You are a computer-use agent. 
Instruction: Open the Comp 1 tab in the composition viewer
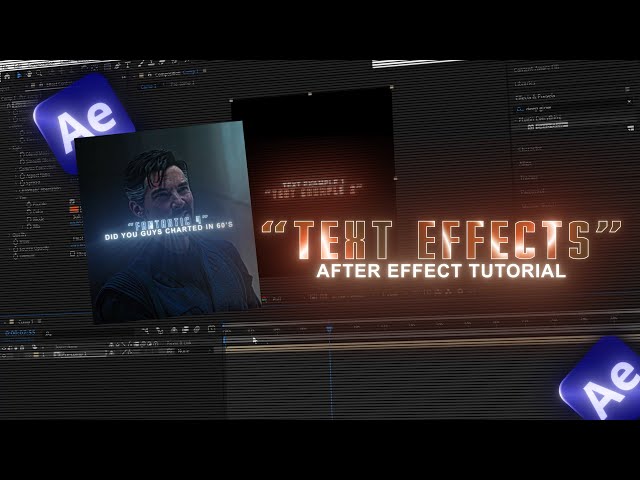148,86
